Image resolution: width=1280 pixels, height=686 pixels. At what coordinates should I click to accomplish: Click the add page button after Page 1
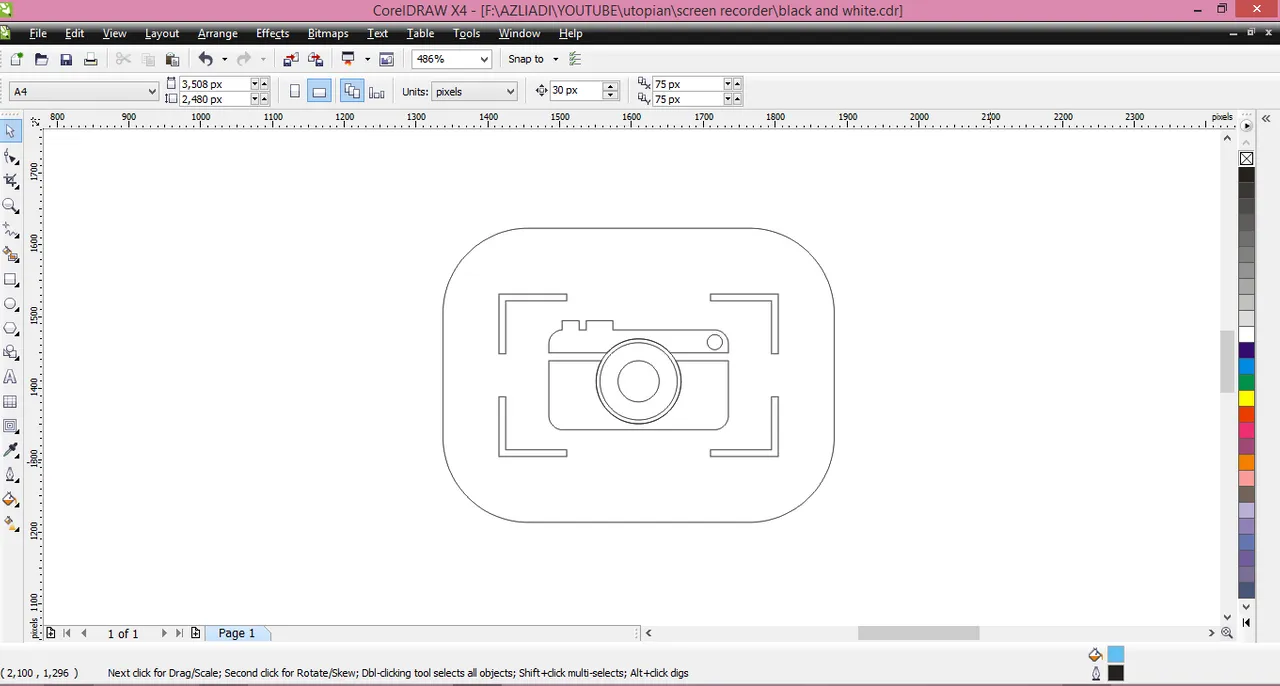coord(195,633)
